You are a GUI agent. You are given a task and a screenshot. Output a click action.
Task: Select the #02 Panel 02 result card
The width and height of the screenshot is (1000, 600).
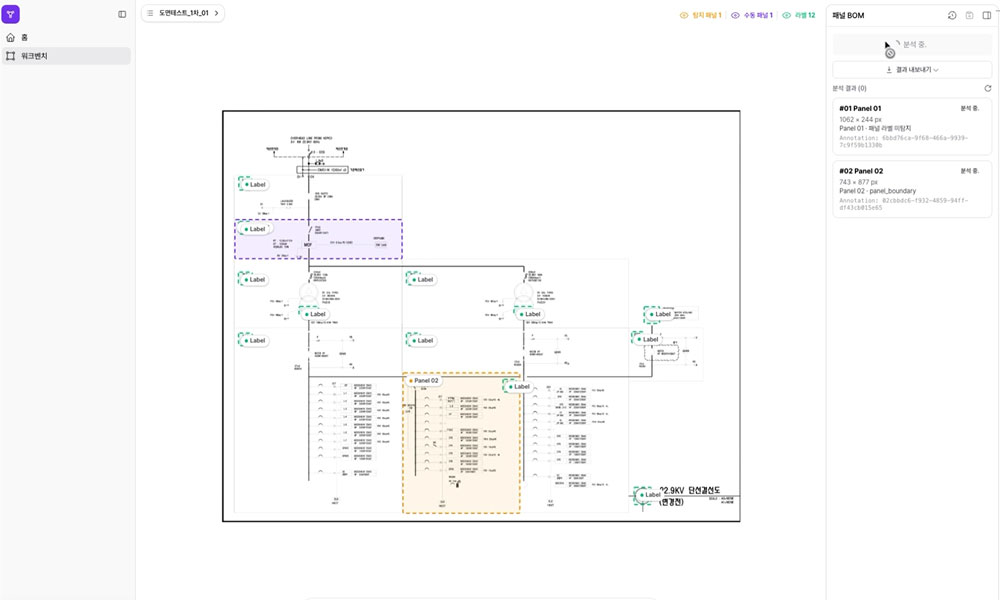912,189
